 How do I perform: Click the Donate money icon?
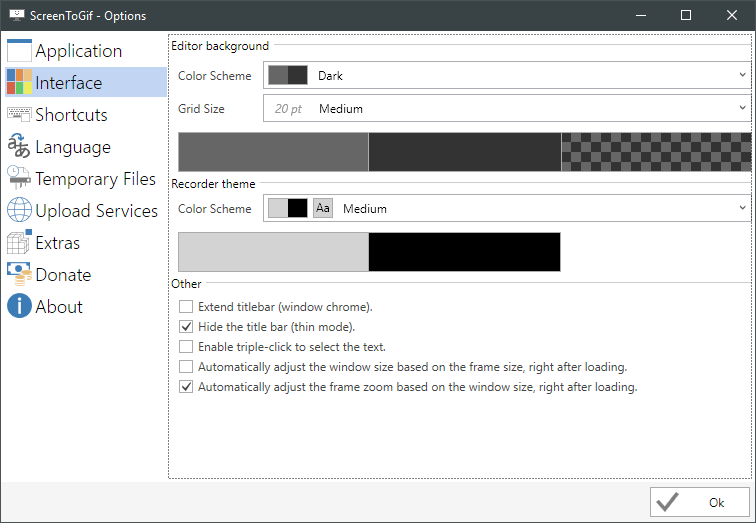tap(19, 274)
